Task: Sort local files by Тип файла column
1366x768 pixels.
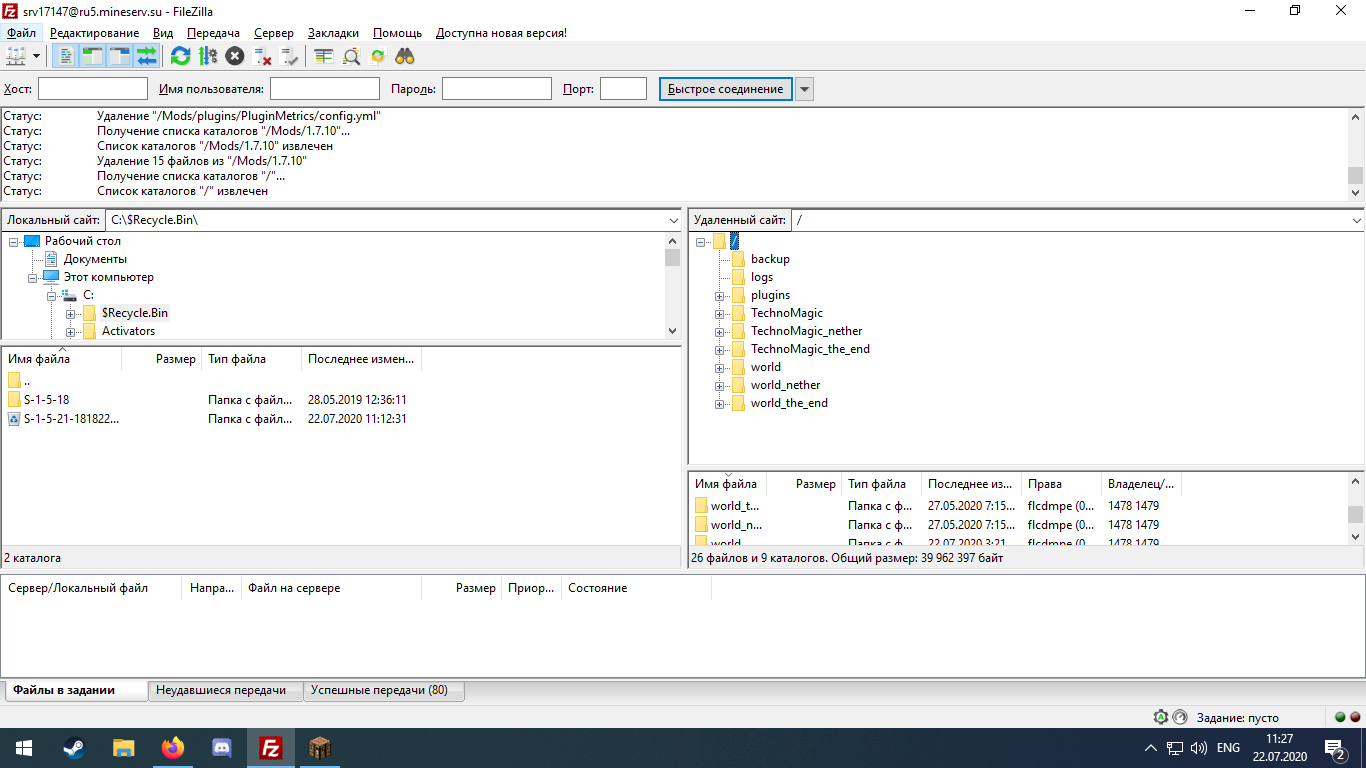Action: pos(252,359)
